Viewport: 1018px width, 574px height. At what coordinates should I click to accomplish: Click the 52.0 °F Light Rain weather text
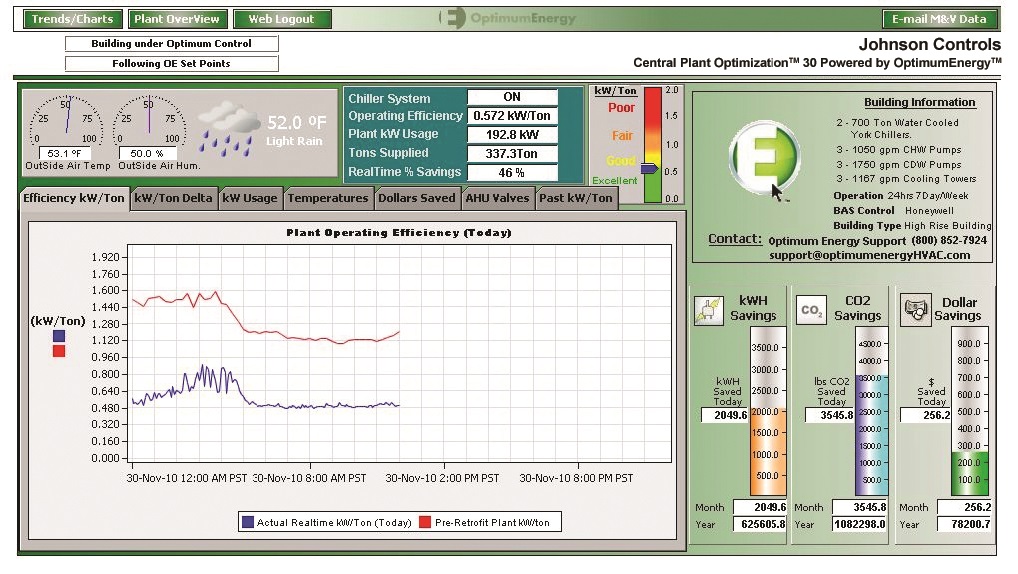(x=296, y=131)
